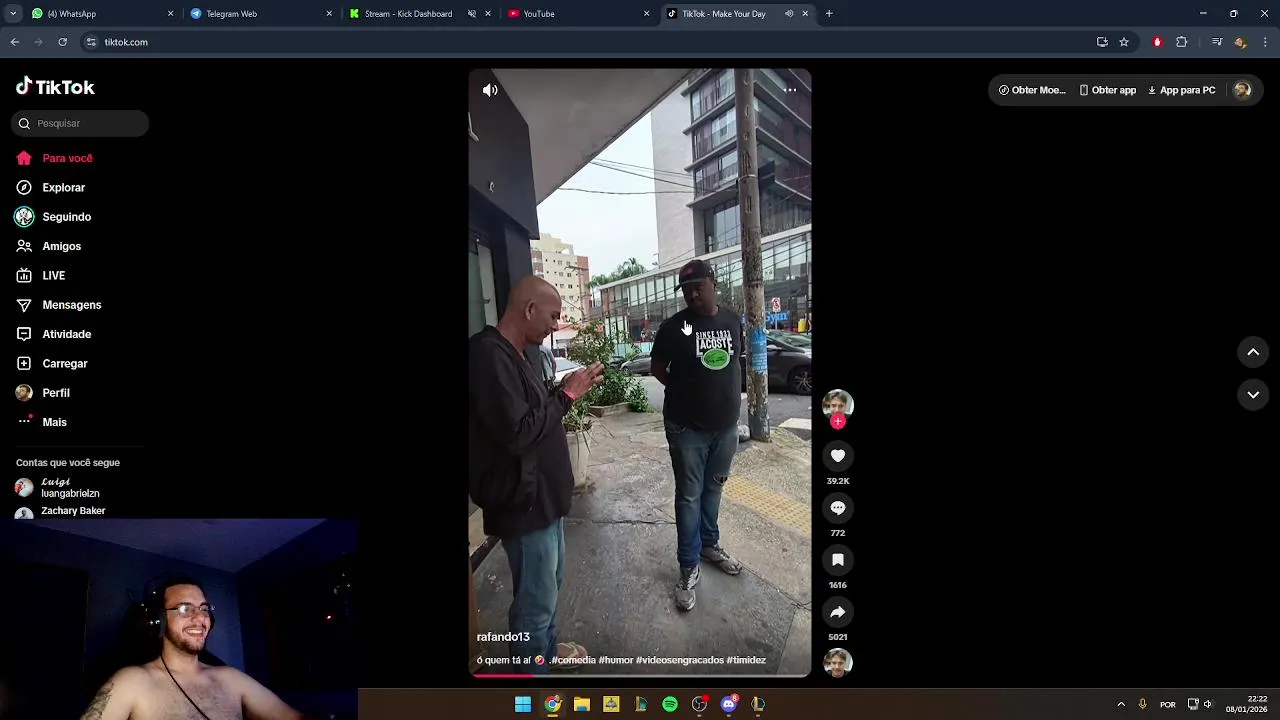Open the browser extensions puzzle icon
1280x720 pixels.
tap(1182, 42)
